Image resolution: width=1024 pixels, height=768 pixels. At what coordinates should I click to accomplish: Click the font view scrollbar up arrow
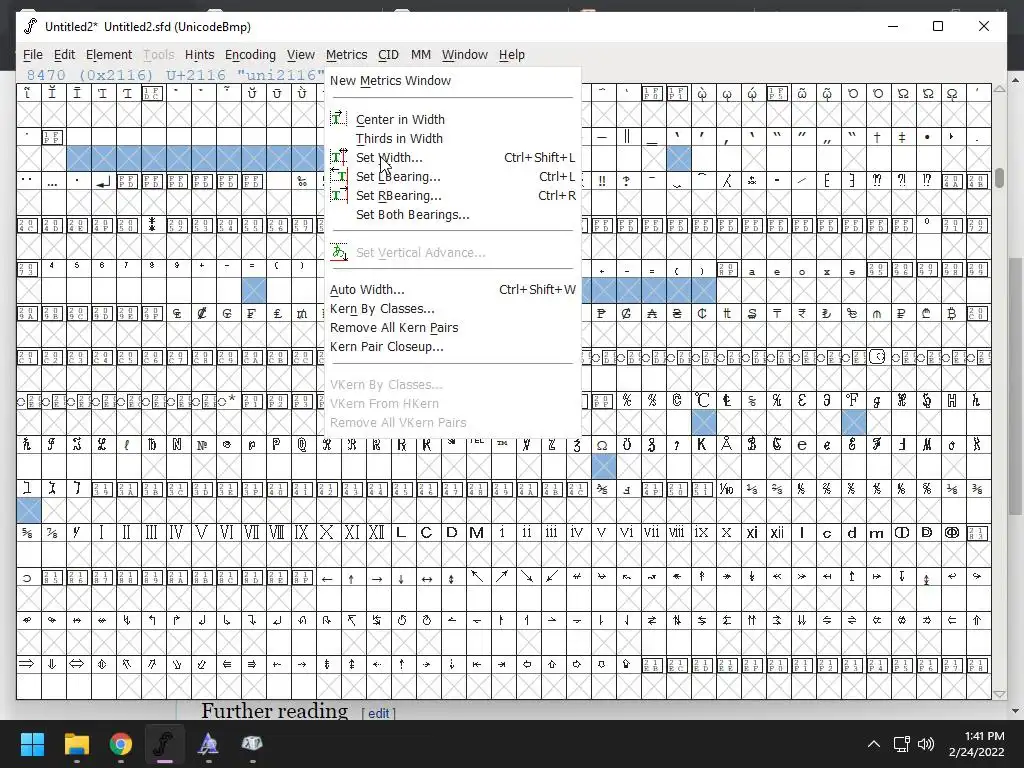(999, 89)
